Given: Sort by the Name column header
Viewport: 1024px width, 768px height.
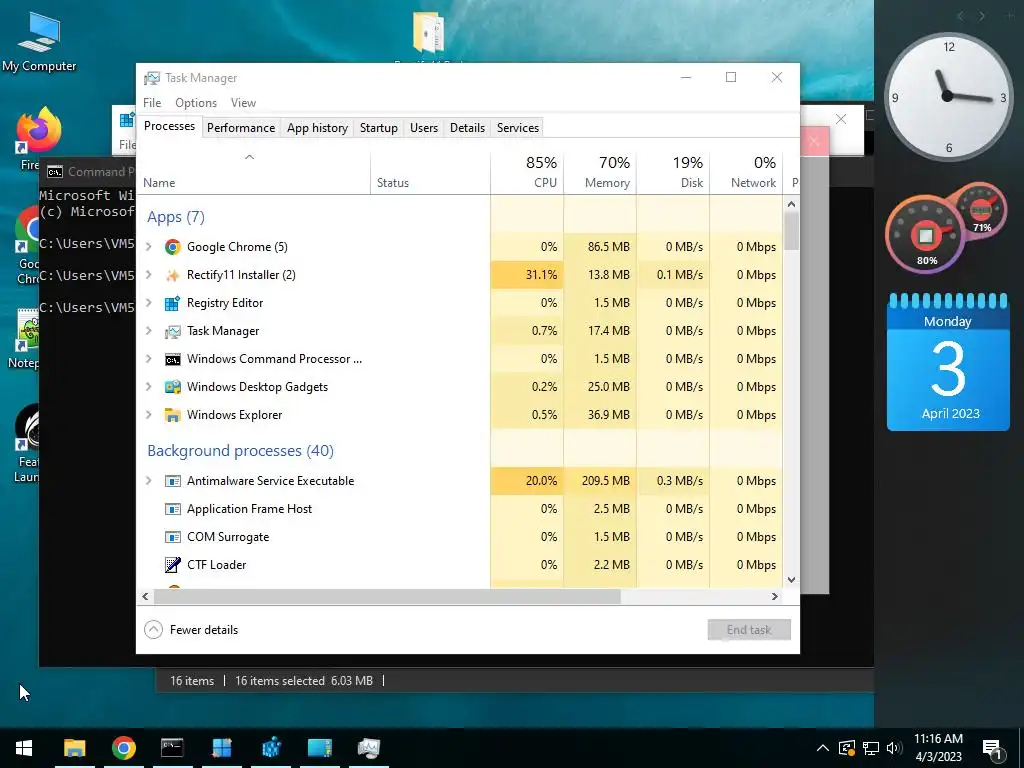Looking at the screenshot, I should 253,172.
